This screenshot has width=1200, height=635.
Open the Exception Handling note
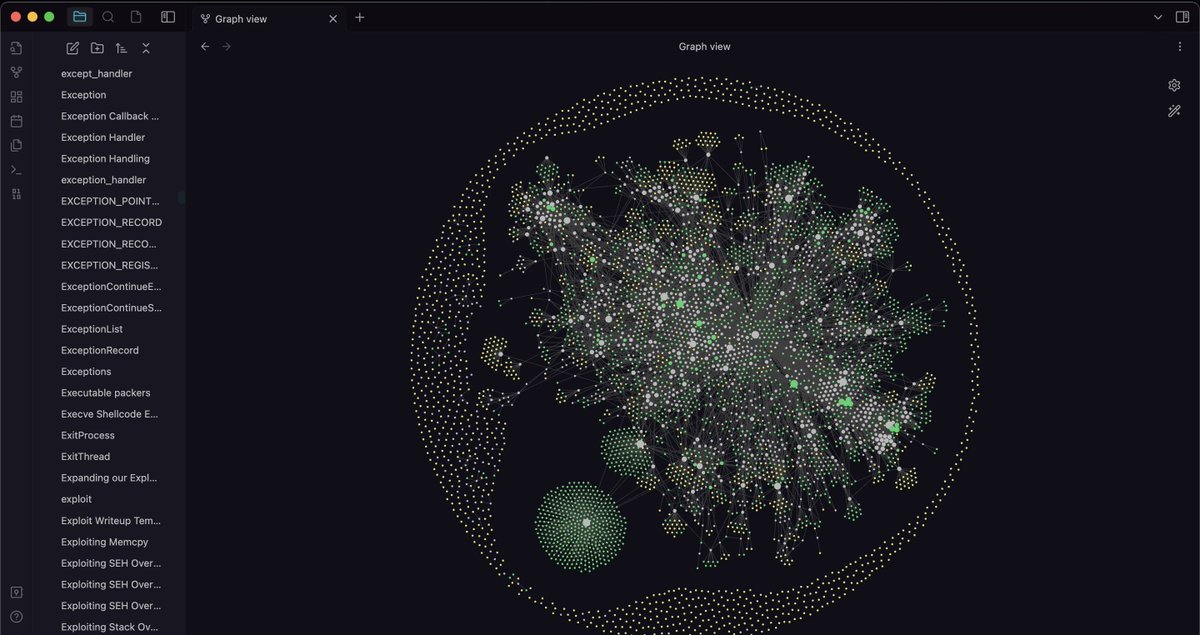point(105,158)
